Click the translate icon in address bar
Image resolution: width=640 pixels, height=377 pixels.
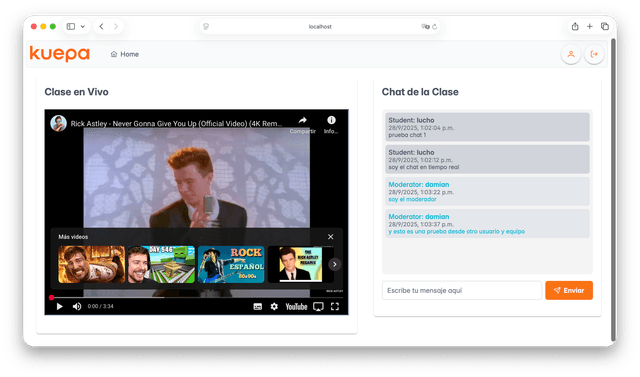pyautogui.click(x=425, y=27)
